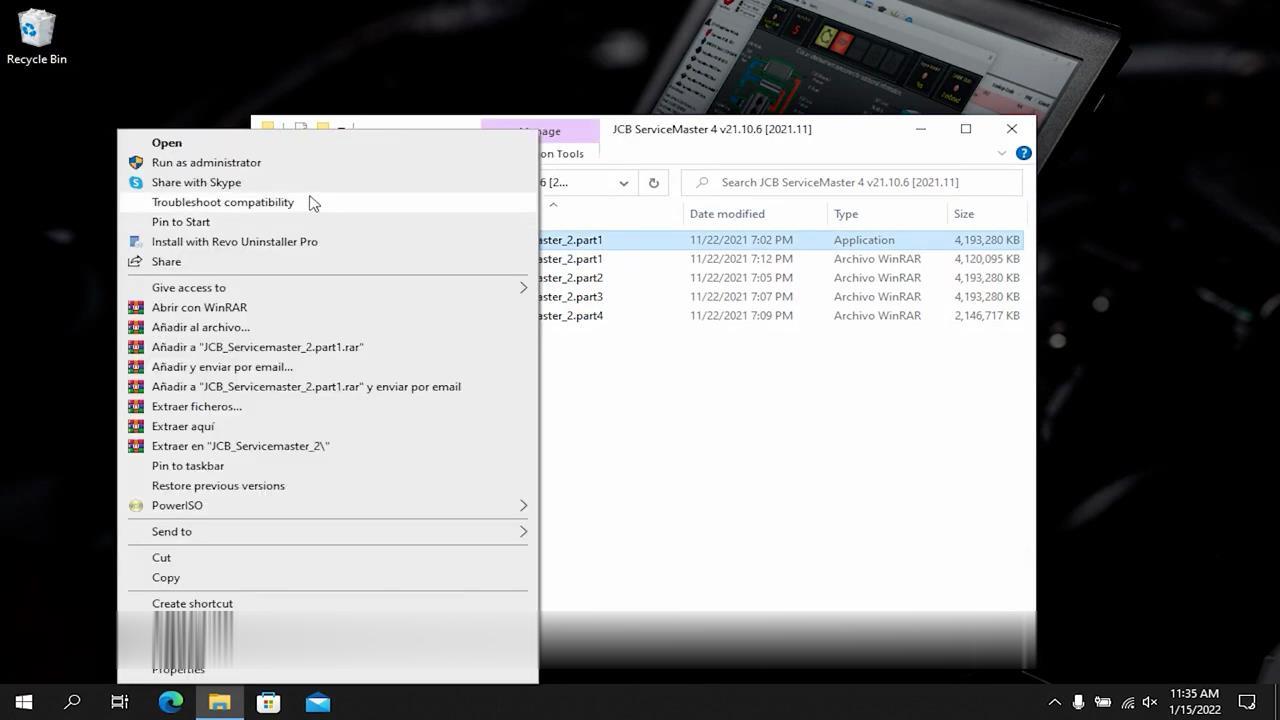The image size is (1280, 720).
Task: Maximize the JCB ServiceMaster Explorer window
Action: click(x=966, y=129)
